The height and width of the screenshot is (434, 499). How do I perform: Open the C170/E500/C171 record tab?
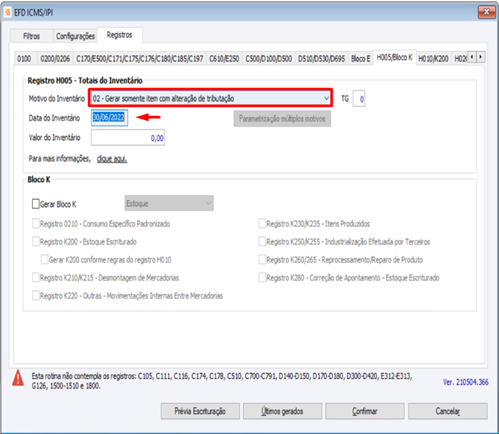(x=139, y=59)
